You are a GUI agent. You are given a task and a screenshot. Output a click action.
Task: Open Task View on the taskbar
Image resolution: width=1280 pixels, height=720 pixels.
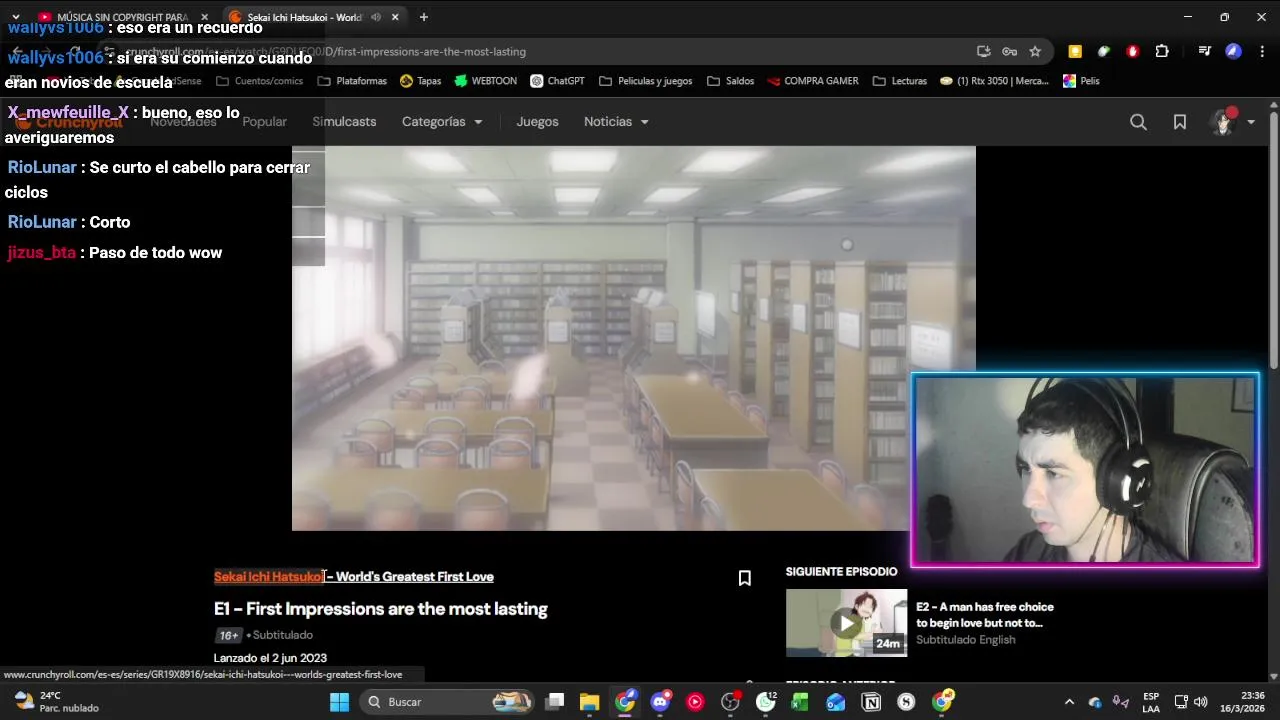[554, 702]
